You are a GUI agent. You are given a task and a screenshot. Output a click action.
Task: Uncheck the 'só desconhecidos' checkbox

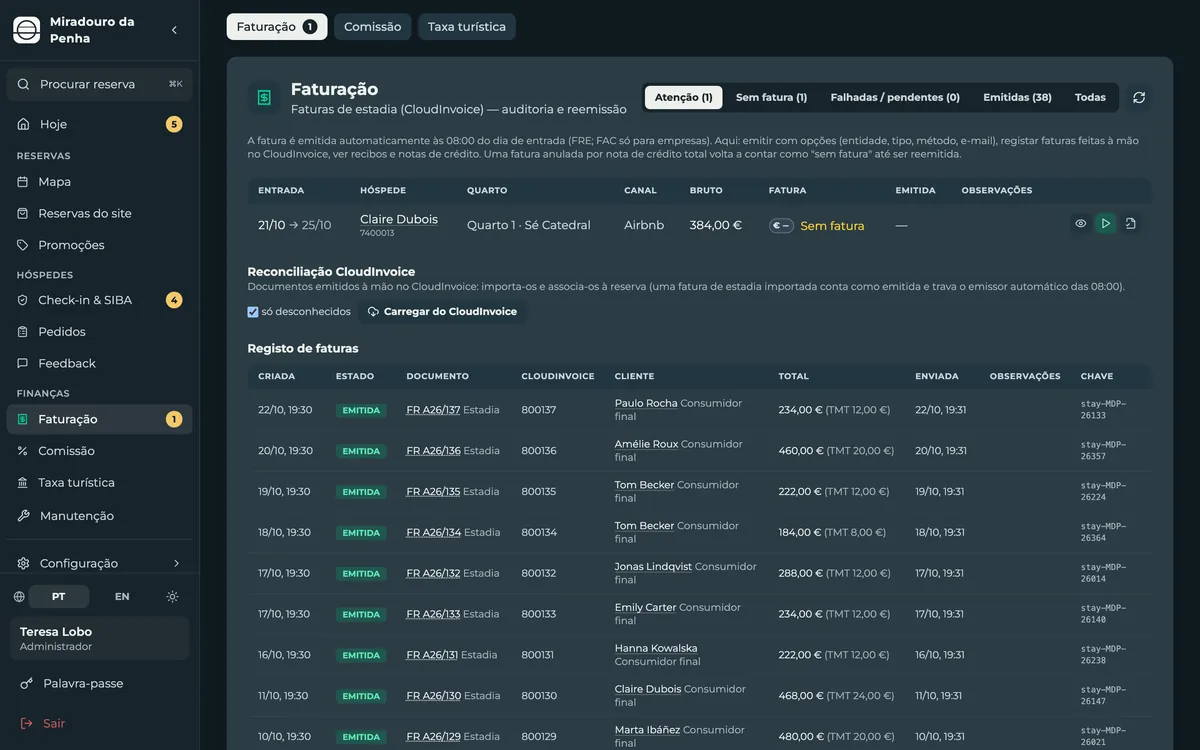point(253,312)
